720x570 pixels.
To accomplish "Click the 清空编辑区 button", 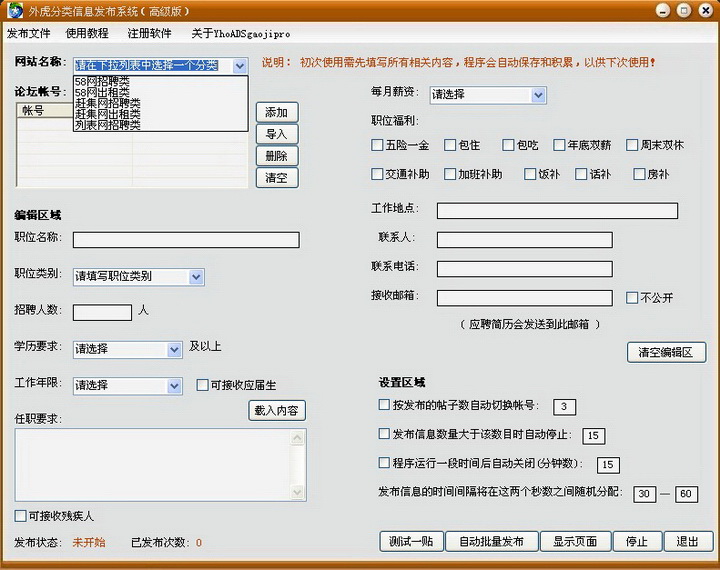I will (666, 352).
